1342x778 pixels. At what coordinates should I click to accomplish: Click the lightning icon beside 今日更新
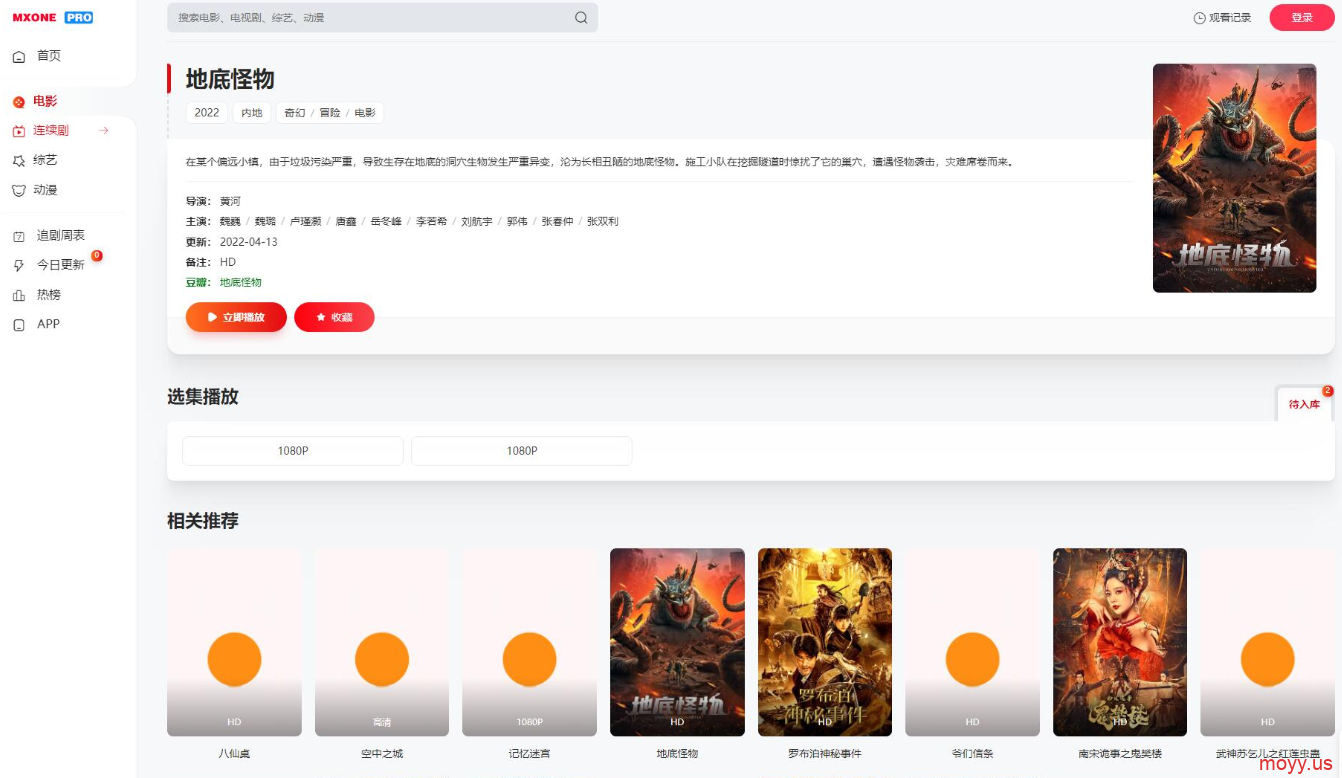pyautogui.click(x=19, y=266)
